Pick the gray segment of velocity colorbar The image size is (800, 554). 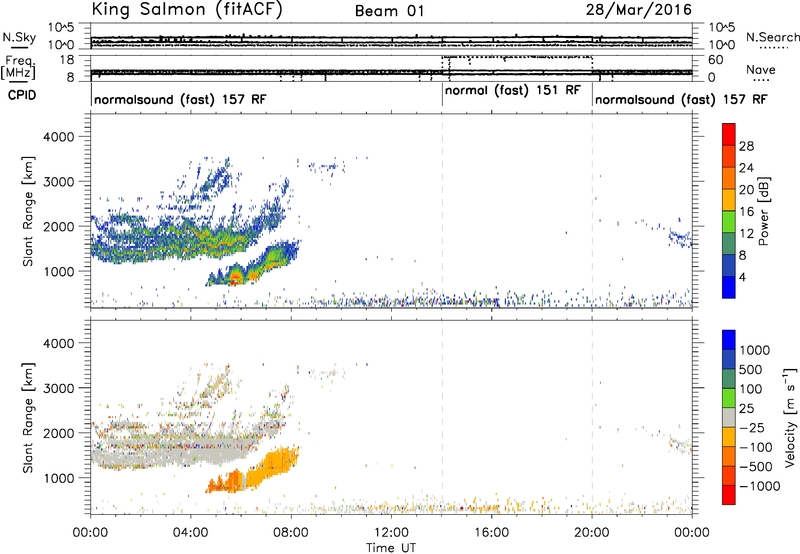click(x=729, y=417)
